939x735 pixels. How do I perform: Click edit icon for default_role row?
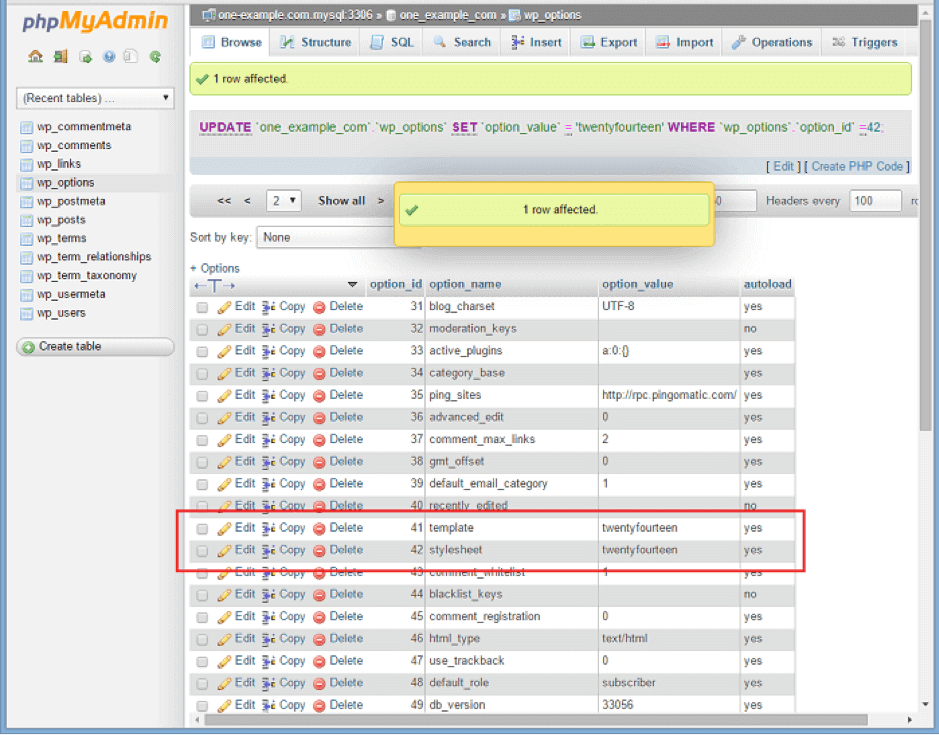[x=224, y=683]
